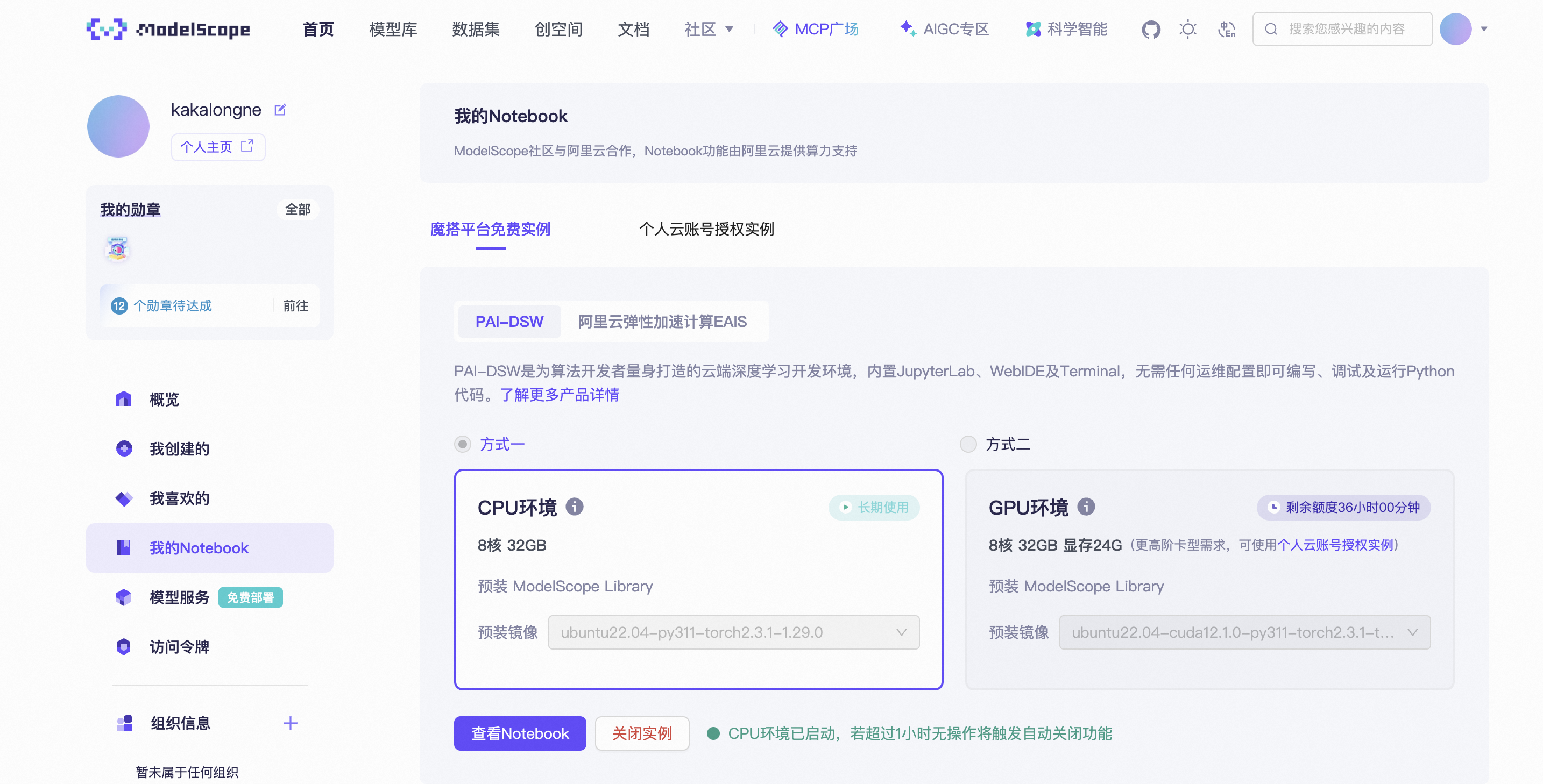The width and height of the screenshot is (1543, 784).
Task: Switch to 个人云账号授权实例 tab
Action: [x=706, y=229]
